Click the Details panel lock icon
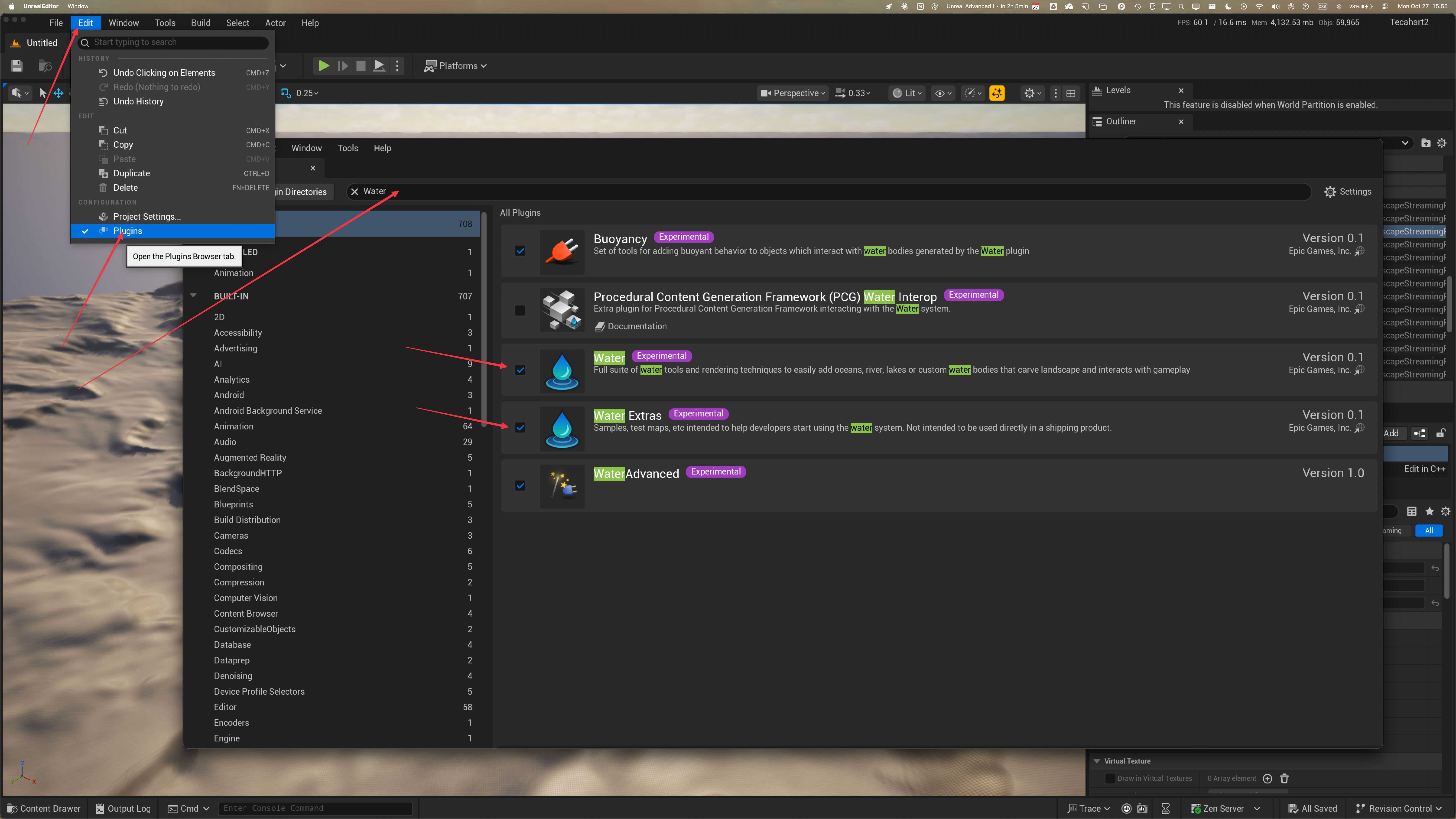Screen dimensions: 1456x819 1441,434
